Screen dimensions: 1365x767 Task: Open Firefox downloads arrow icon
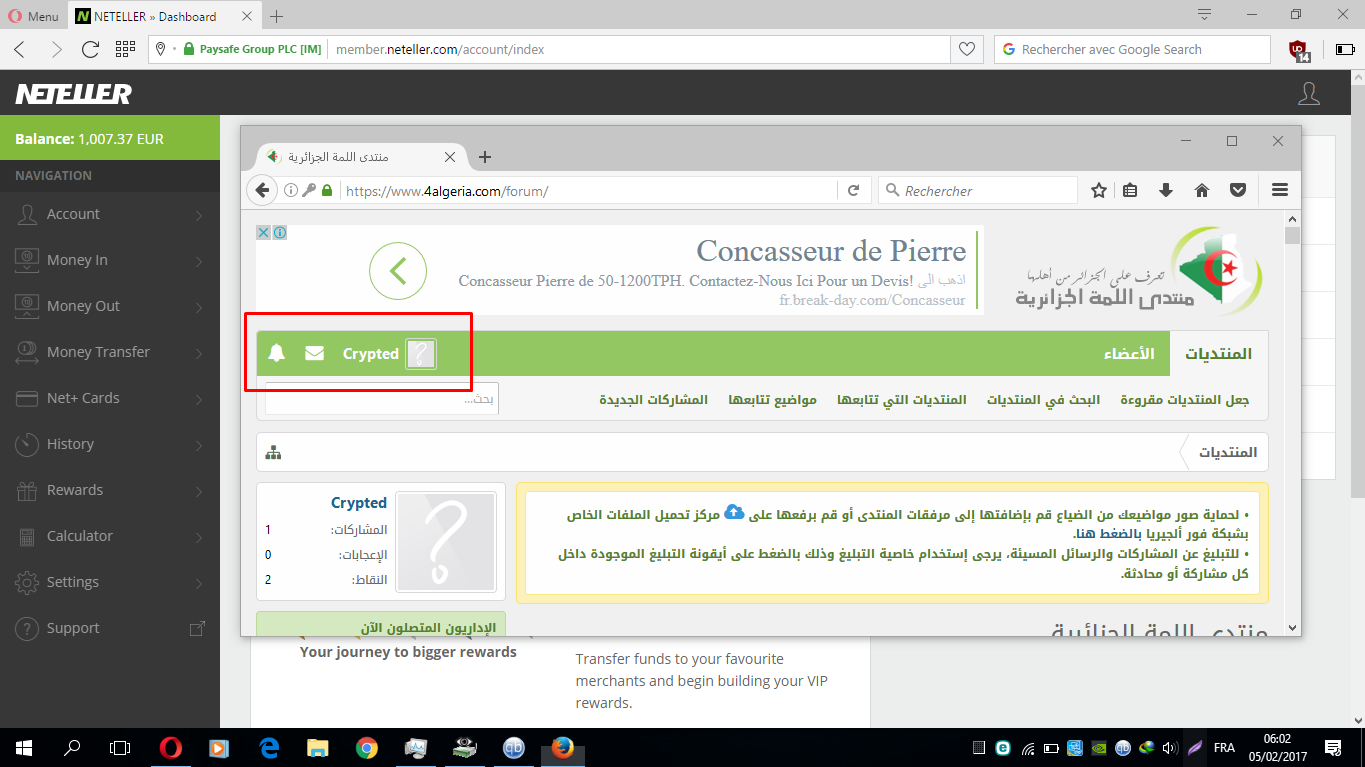pyautogui.click(x=1166, y=190)
